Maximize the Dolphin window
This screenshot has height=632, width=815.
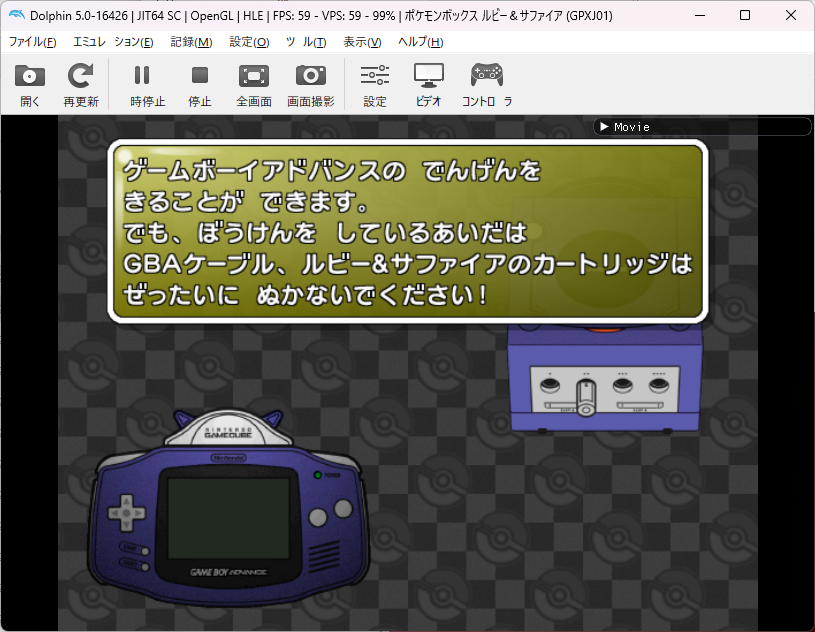click(745, 16)
